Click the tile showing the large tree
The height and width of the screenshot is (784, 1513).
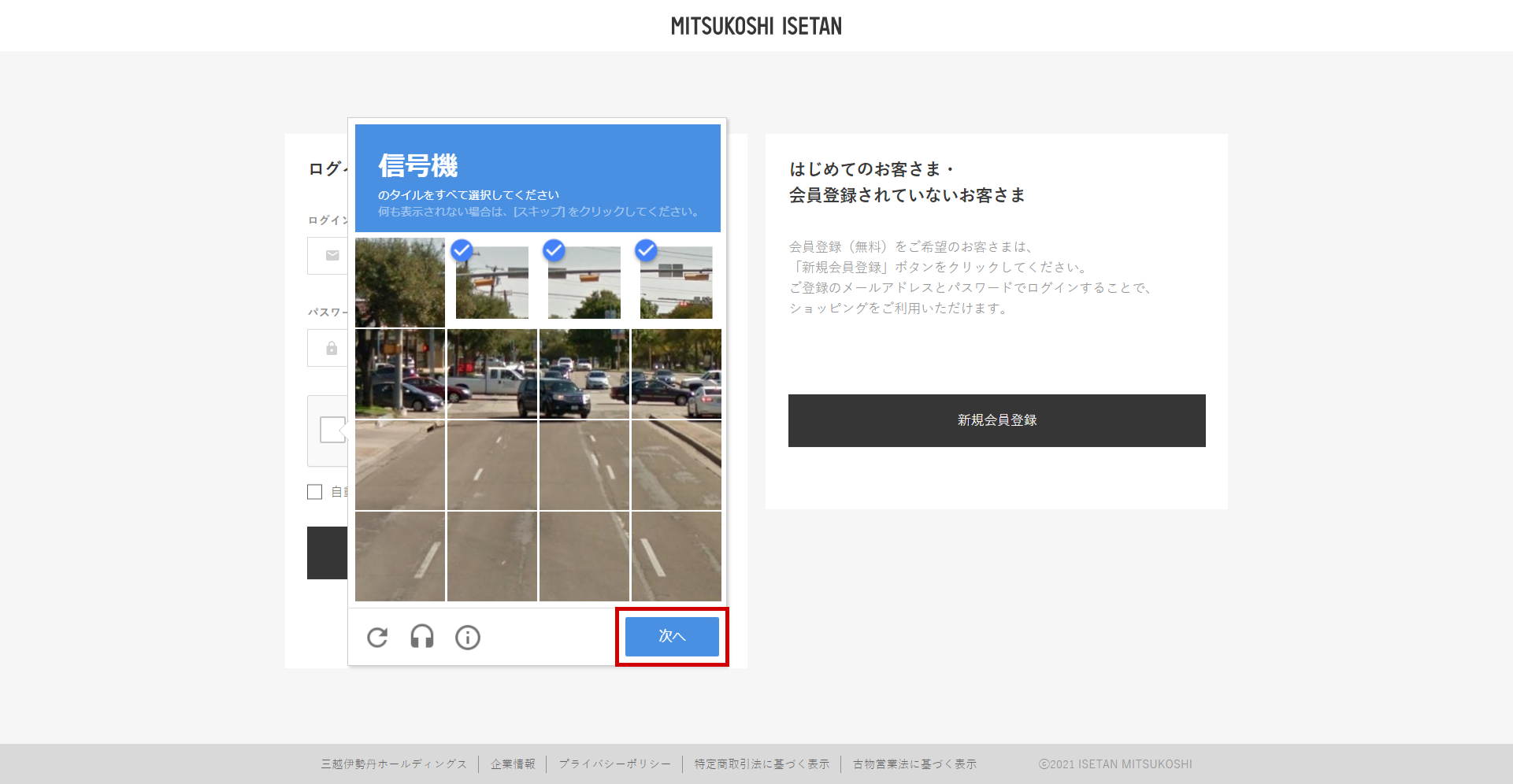pyautogui.click(x=400, y=283)
